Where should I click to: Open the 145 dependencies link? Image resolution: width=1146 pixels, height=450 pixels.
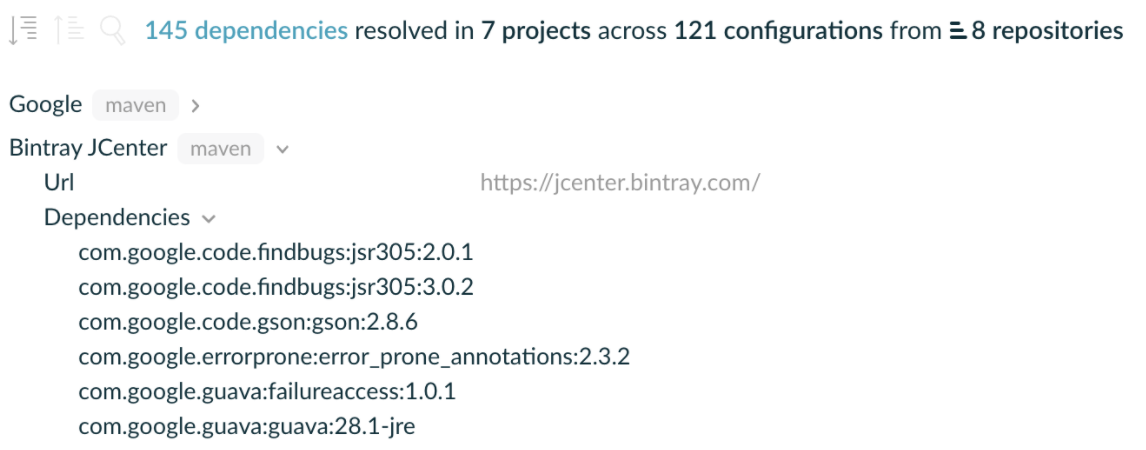pyautogui.click(x=246, y=32)
